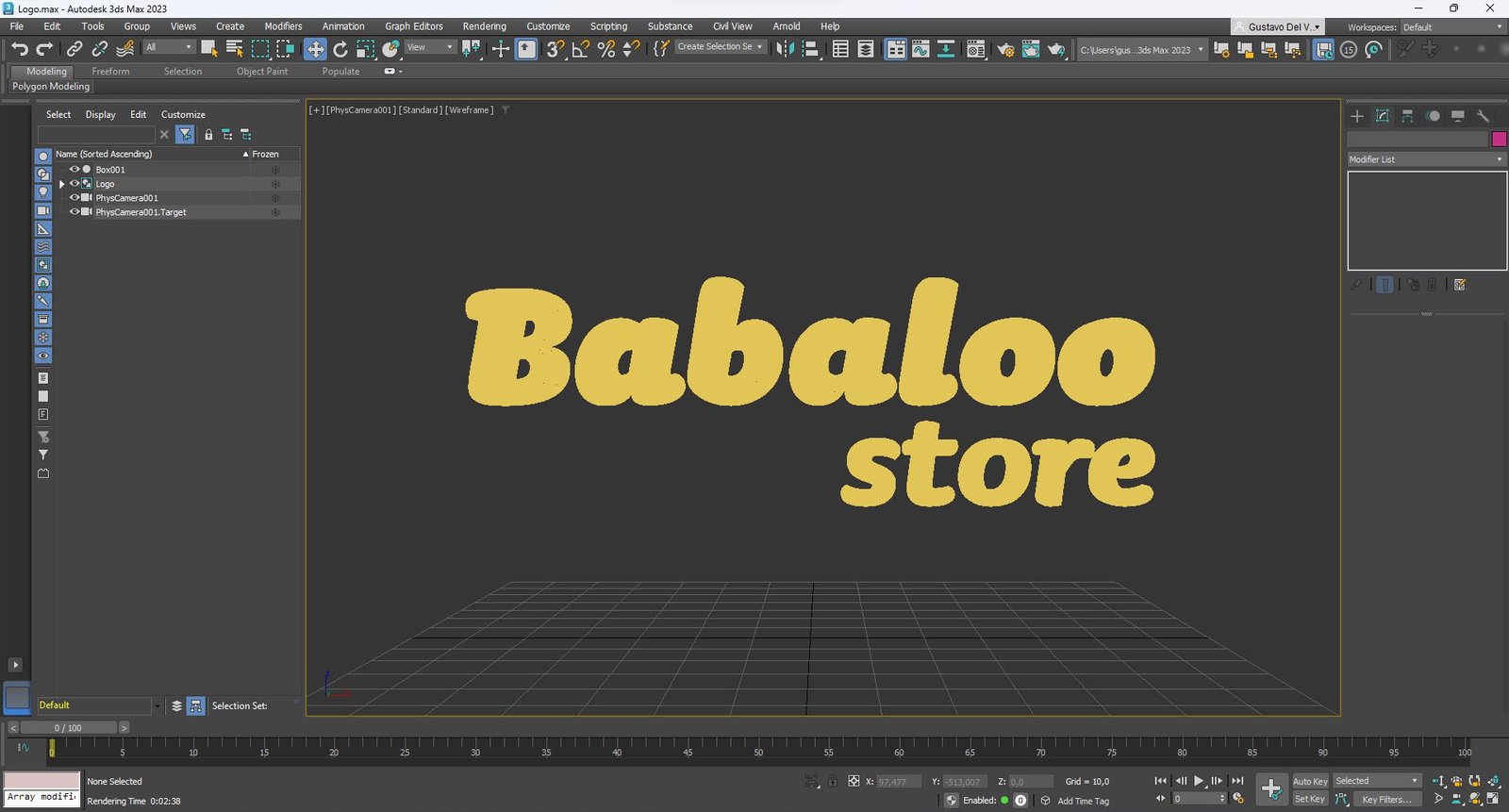Activate Select and Uniform Scale tool
Viewport: 1509px width, 812px height.
[x=366, y=48]
